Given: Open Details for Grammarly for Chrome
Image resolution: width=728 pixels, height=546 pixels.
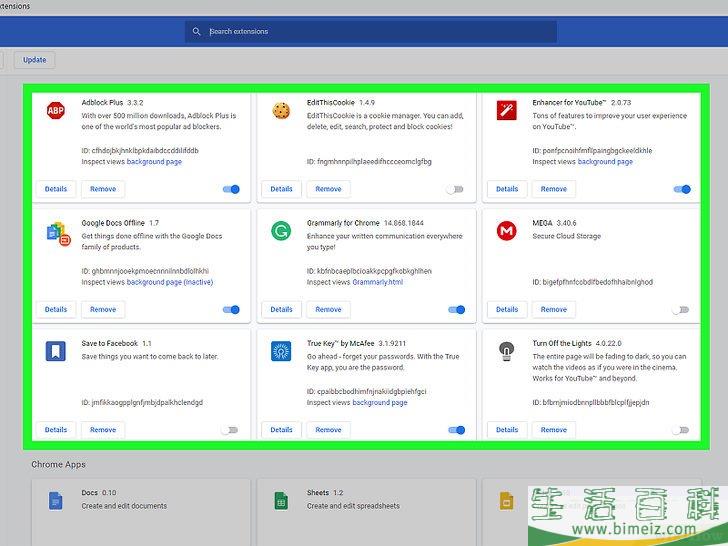Looking at the screenshot, I should [x=281, y=309].
